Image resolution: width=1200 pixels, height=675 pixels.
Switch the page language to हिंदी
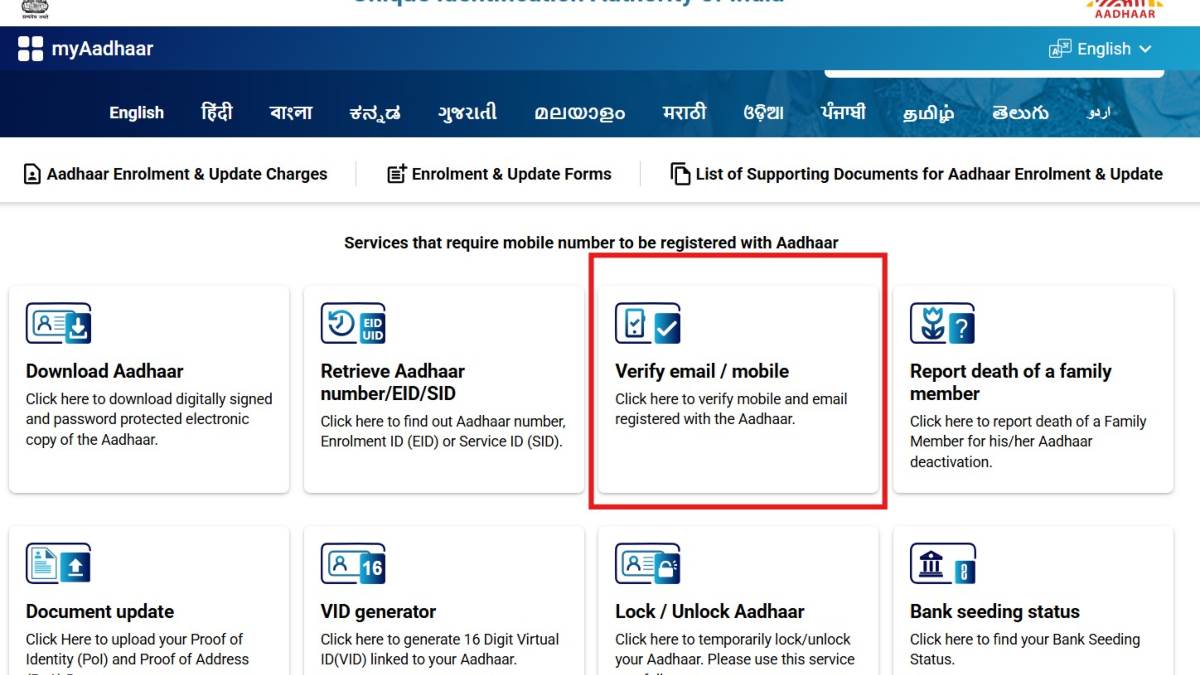click(x=217, y=112)
